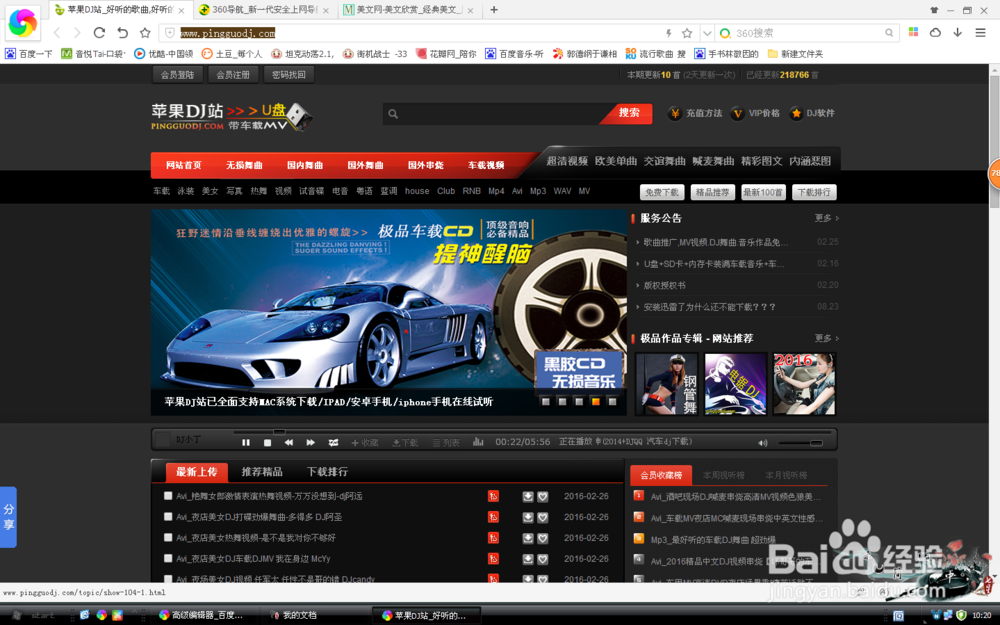Click the address bar URL
Viewport: 1000px width, 625px height.
click(x=227, y=33)
